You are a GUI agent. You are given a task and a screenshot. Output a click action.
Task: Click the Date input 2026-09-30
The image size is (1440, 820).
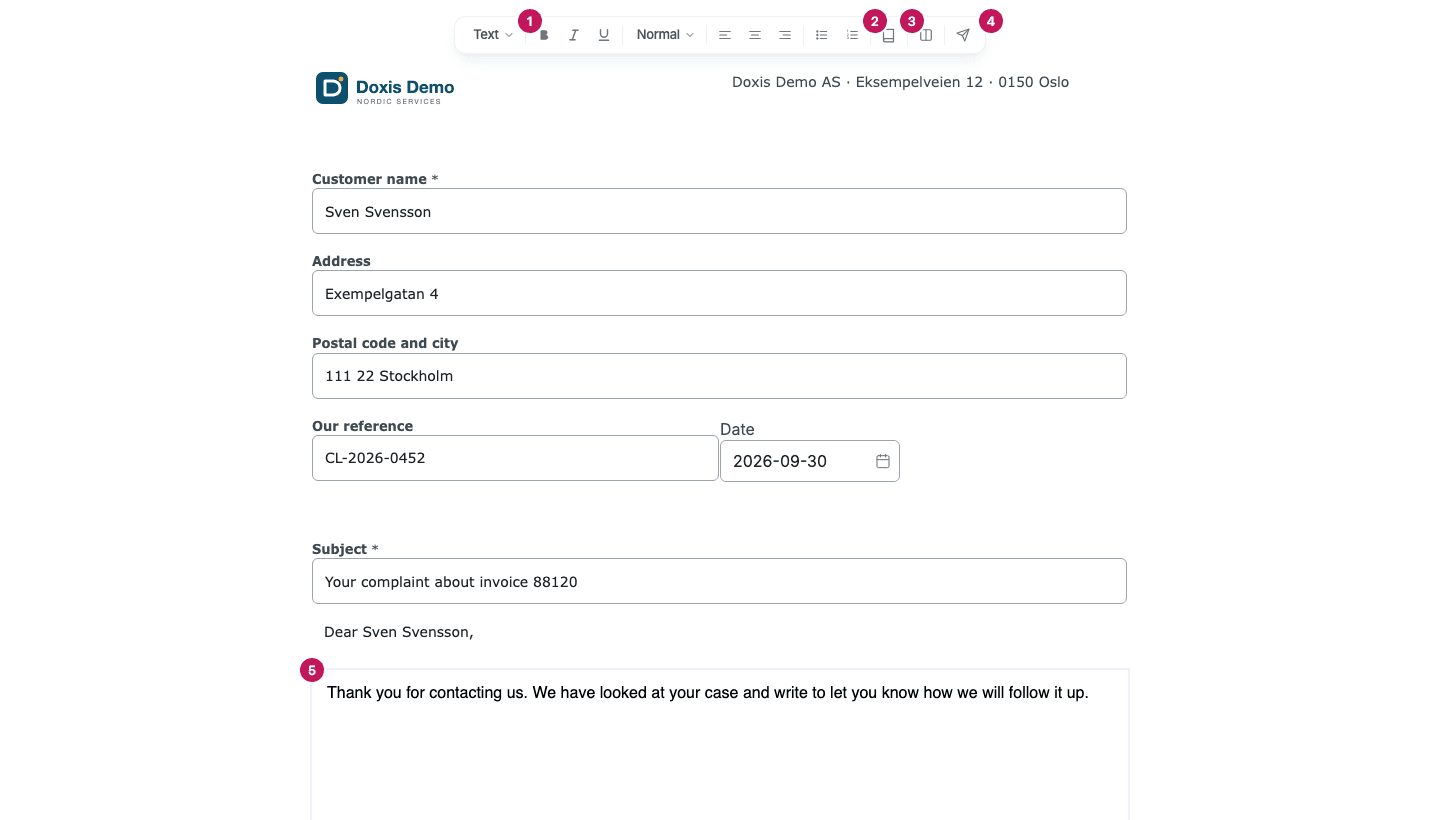point(810,461)
